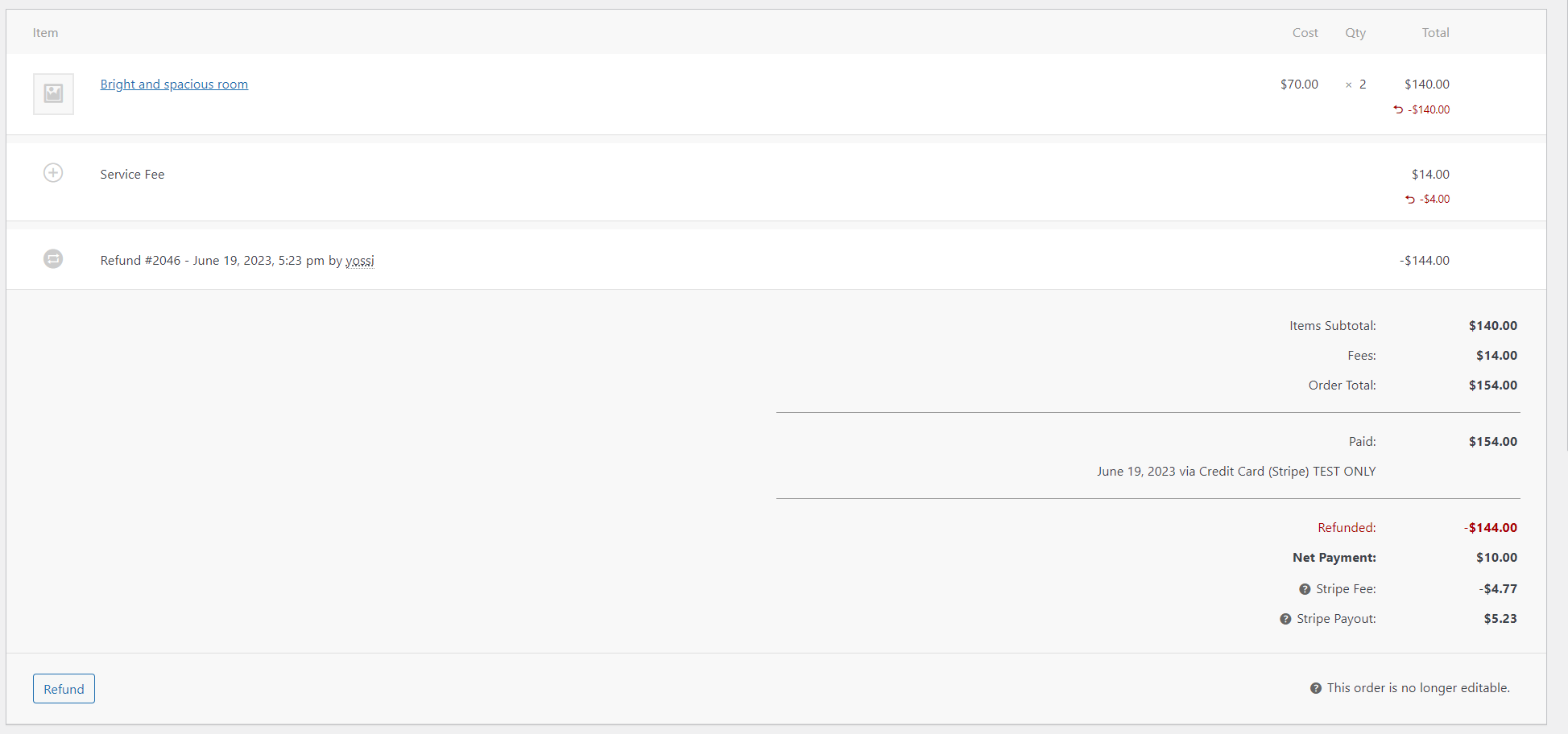Open the Bright and spacious room link
The width and height of the screenshot is (1568, 734).
click(174, 84)
